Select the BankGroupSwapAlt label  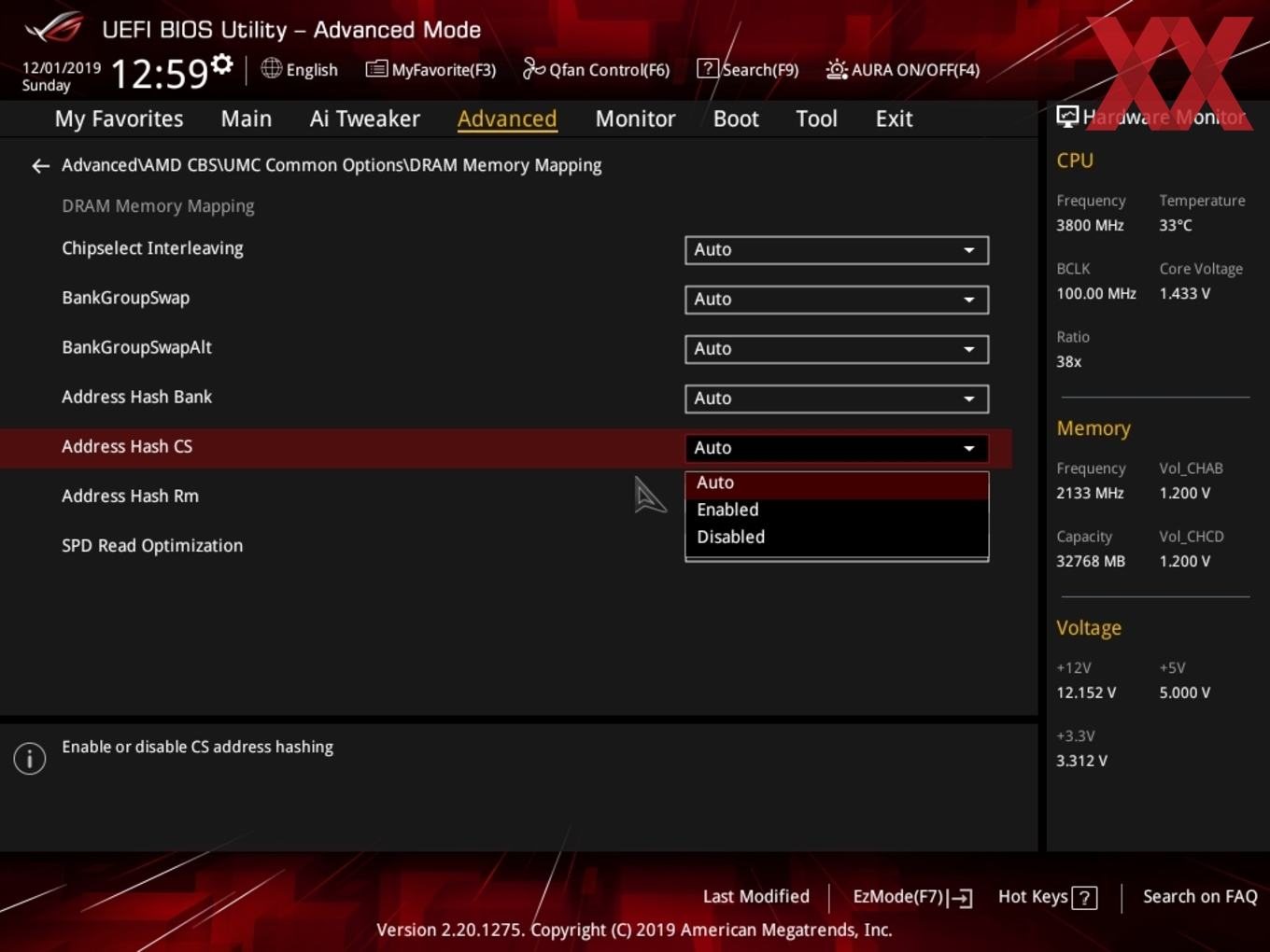coord(136,347)
